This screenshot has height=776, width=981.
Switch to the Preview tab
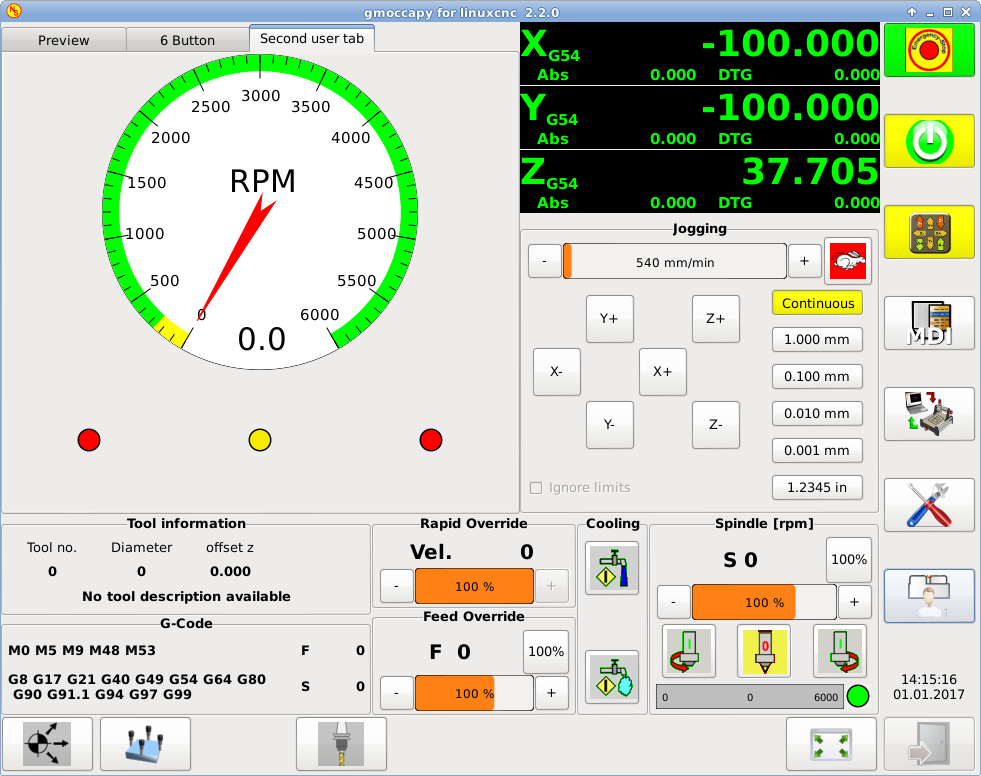tap(64, 40)
